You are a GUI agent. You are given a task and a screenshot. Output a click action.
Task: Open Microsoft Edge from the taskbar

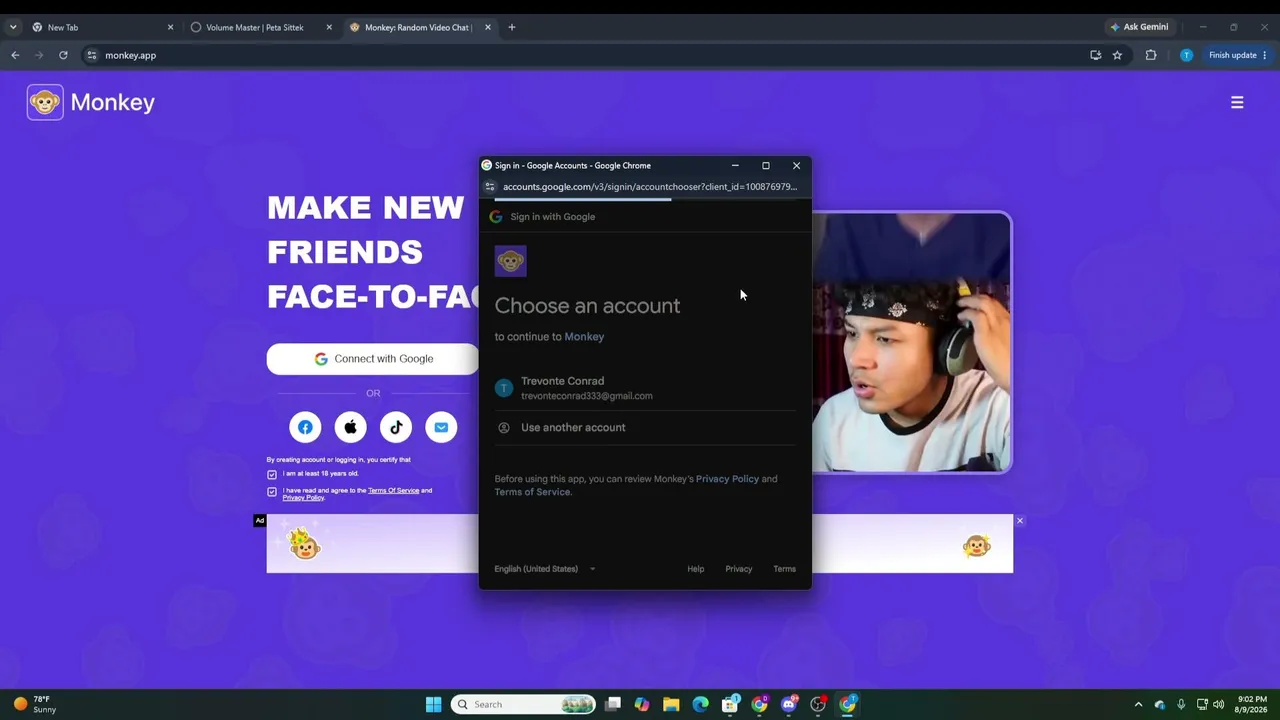pos(701,704)
